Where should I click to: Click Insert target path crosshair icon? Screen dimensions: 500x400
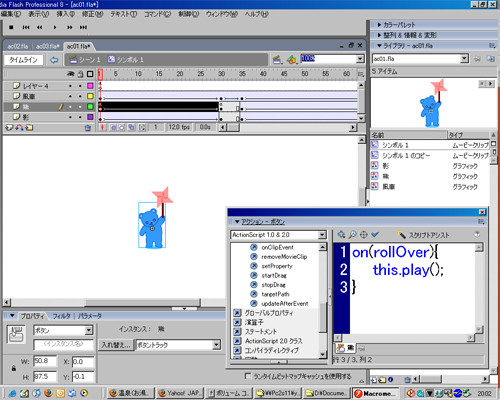[364, 235]
